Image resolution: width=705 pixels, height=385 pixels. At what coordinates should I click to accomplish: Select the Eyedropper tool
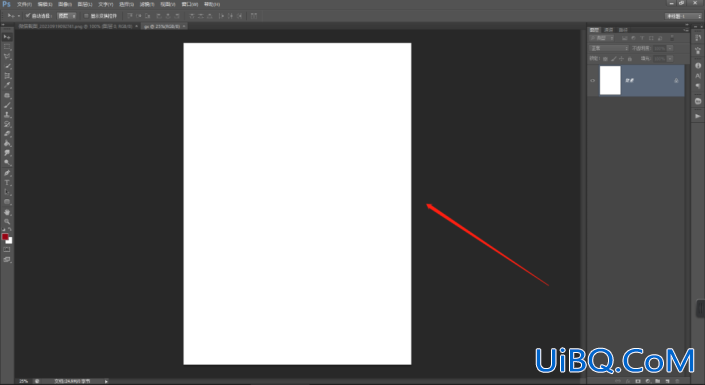click(7, 85)
